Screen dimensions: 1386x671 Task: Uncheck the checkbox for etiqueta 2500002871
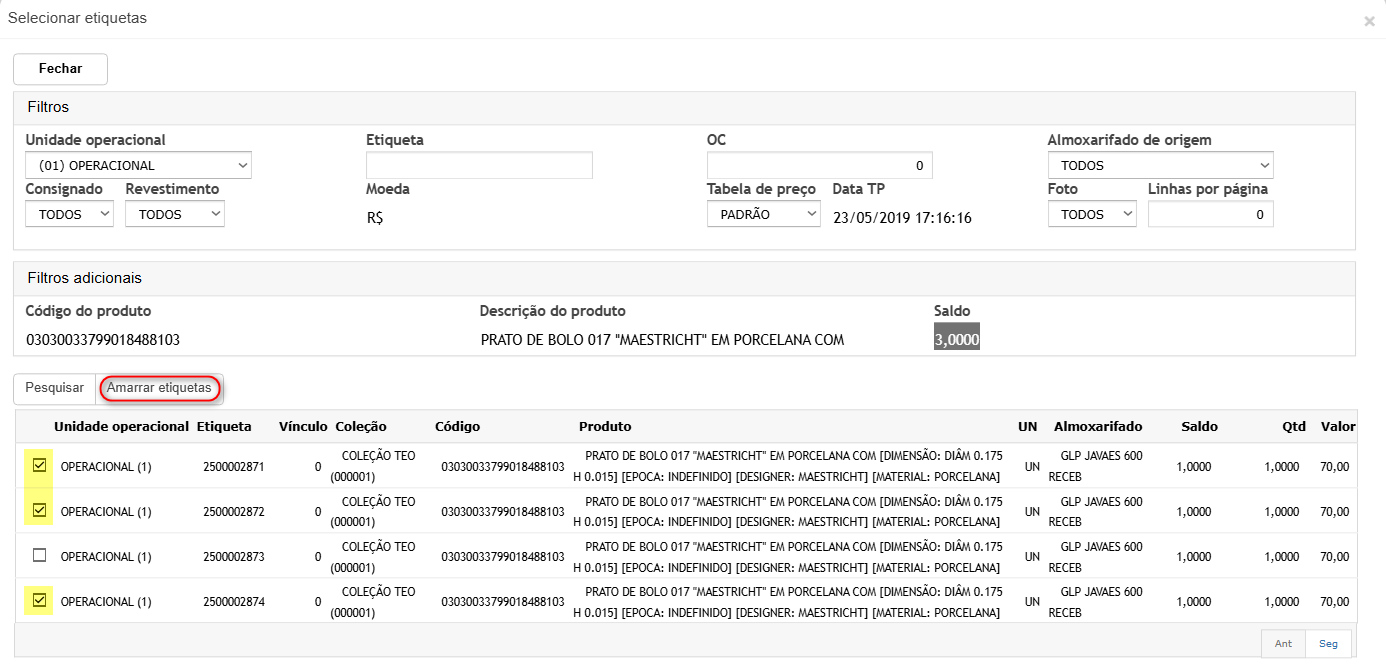click(x=40, y=465)
